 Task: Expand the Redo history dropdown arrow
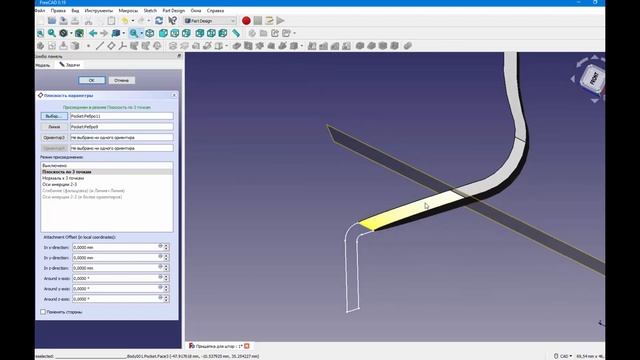pyautogui.click(x=149, y=20)
